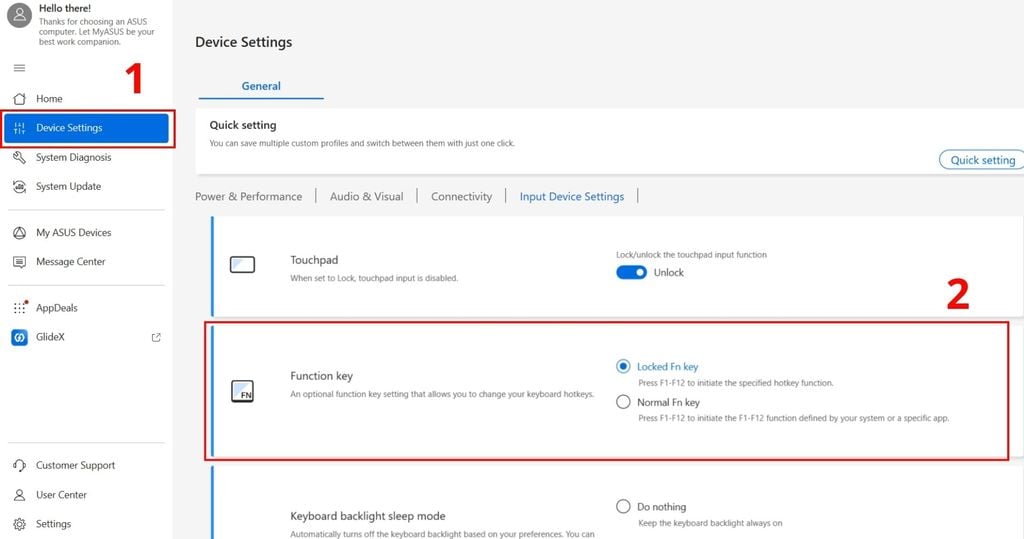The width and height of the screenshot is (1024, 539).
Task: Collapse the sidebar with hamburger menu icon
Action: point(19,68)
